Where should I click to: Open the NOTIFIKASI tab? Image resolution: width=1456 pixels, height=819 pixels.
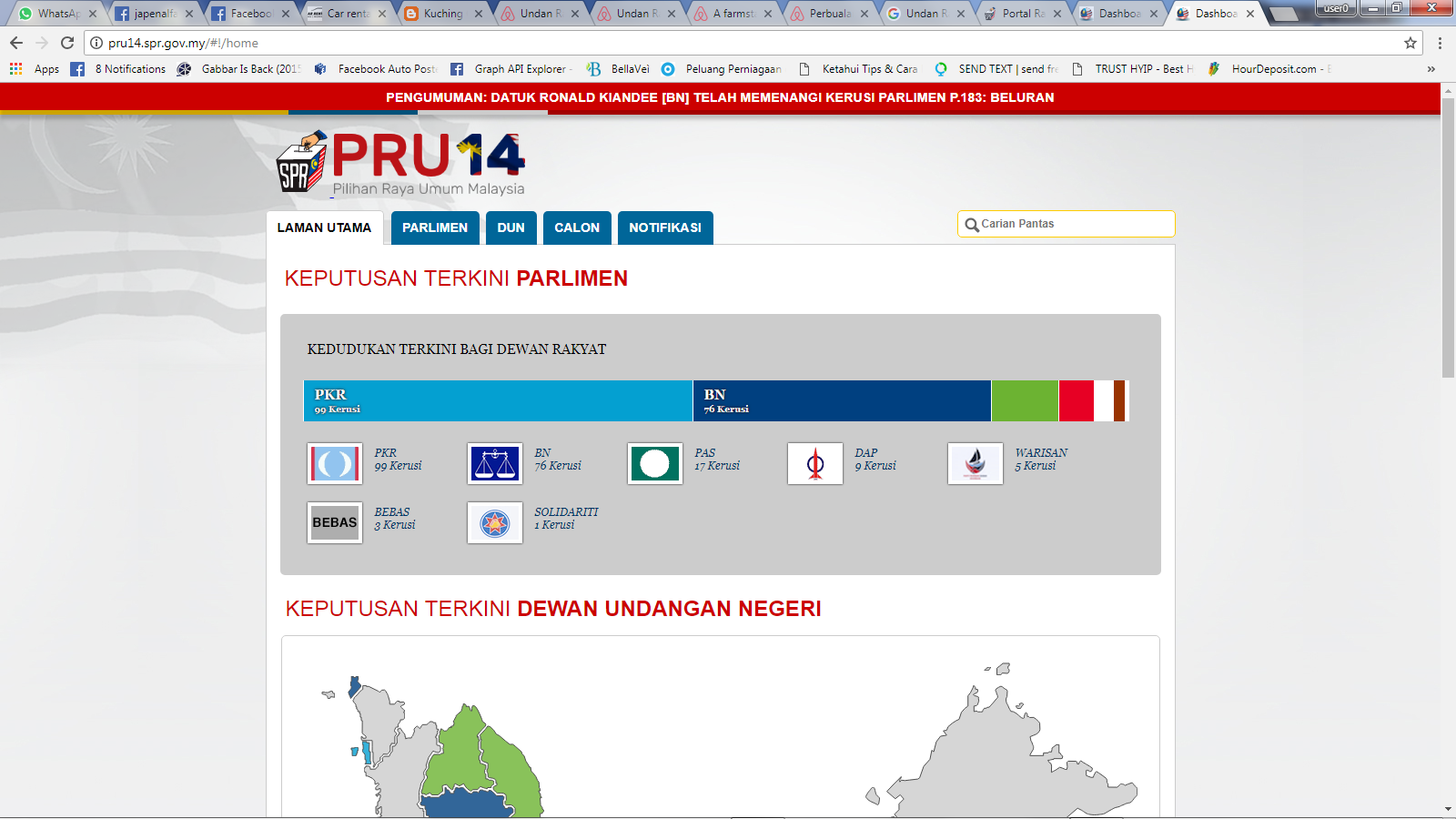665,228
